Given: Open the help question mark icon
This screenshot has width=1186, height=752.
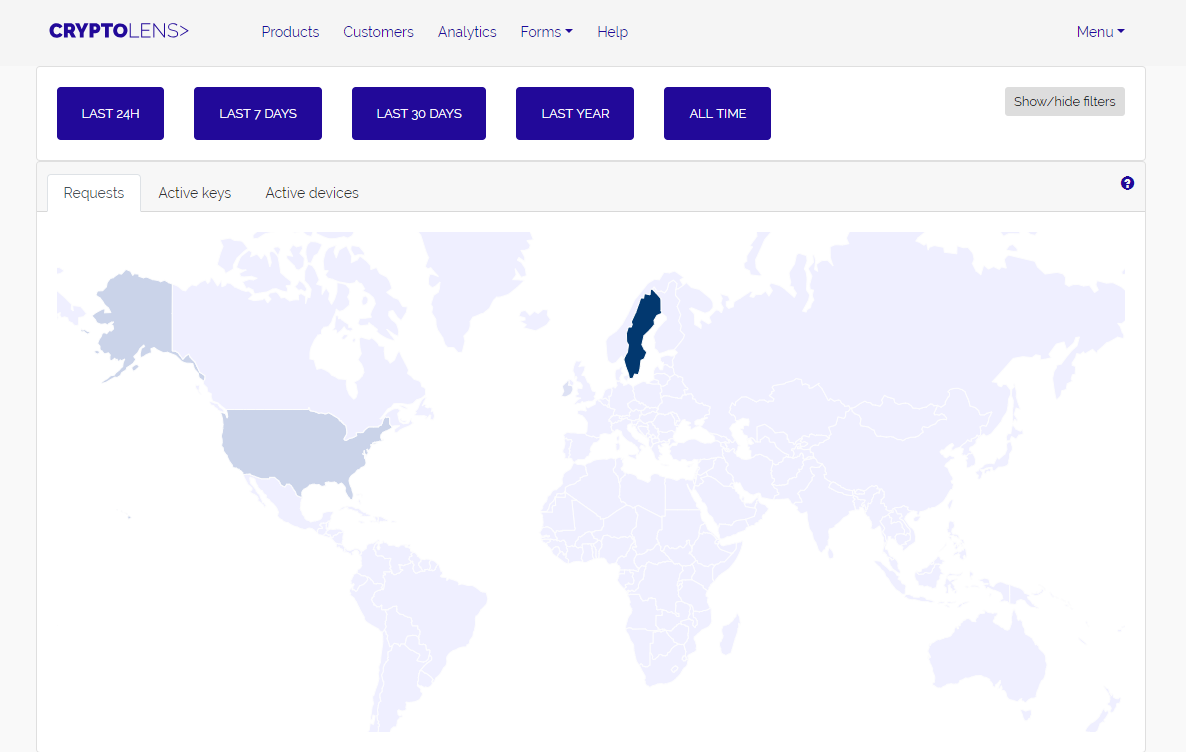Looking at the screenshot, I should click(x=1127, y=183).
